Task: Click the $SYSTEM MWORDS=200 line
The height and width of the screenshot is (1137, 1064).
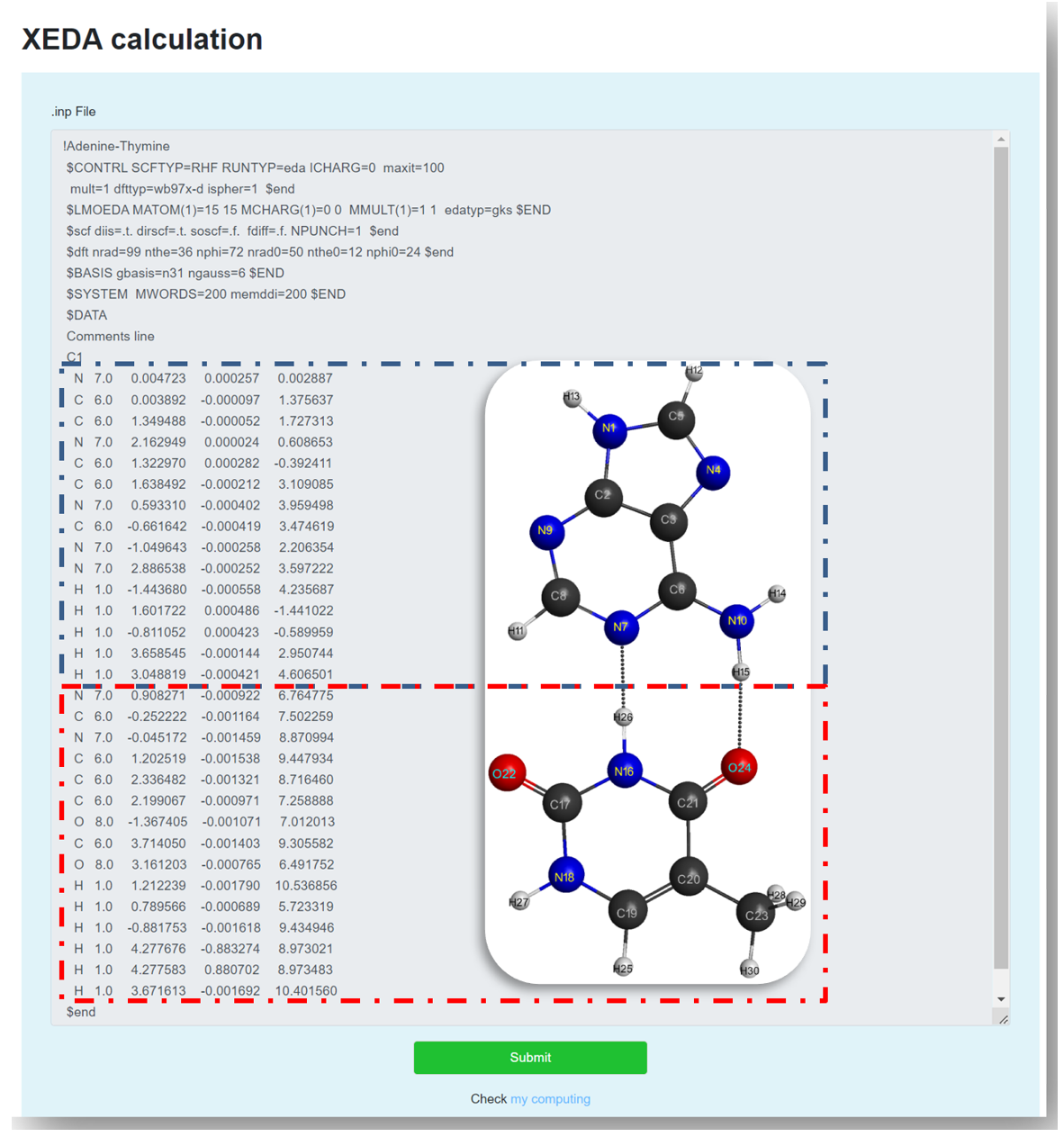Action: pos(206,293)
